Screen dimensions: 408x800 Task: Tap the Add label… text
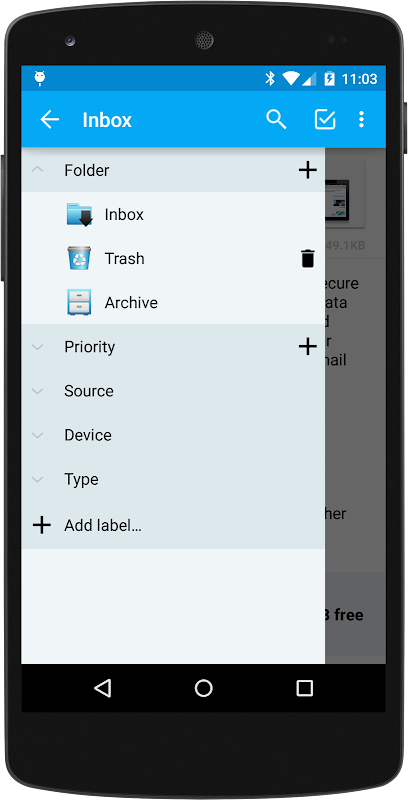pyautogui.click(x=103, y=525)
